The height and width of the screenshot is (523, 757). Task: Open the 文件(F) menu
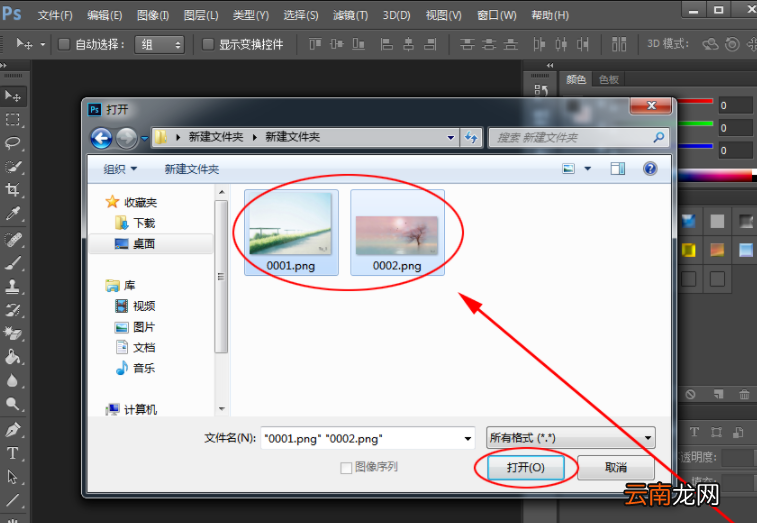55,15
